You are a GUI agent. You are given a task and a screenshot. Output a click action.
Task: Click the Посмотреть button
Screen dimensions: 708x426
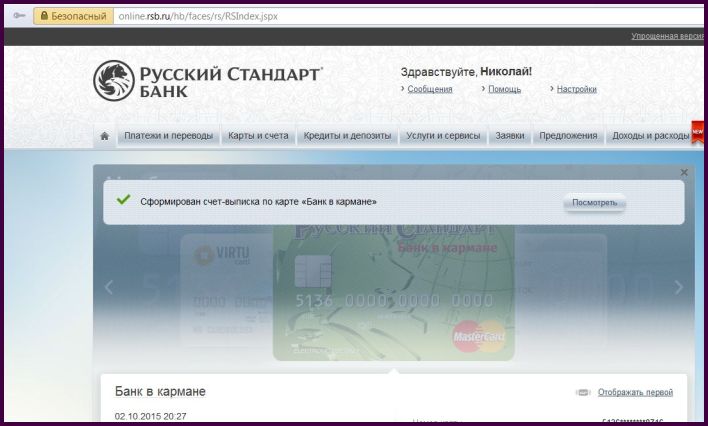594,202
